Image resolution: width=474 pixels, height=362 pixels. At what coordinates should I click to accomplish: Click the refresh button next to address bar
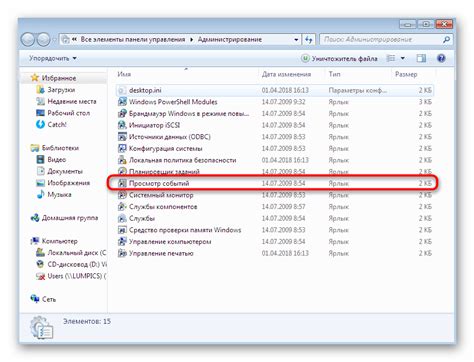pyautogui.click(x=309, y=40)
